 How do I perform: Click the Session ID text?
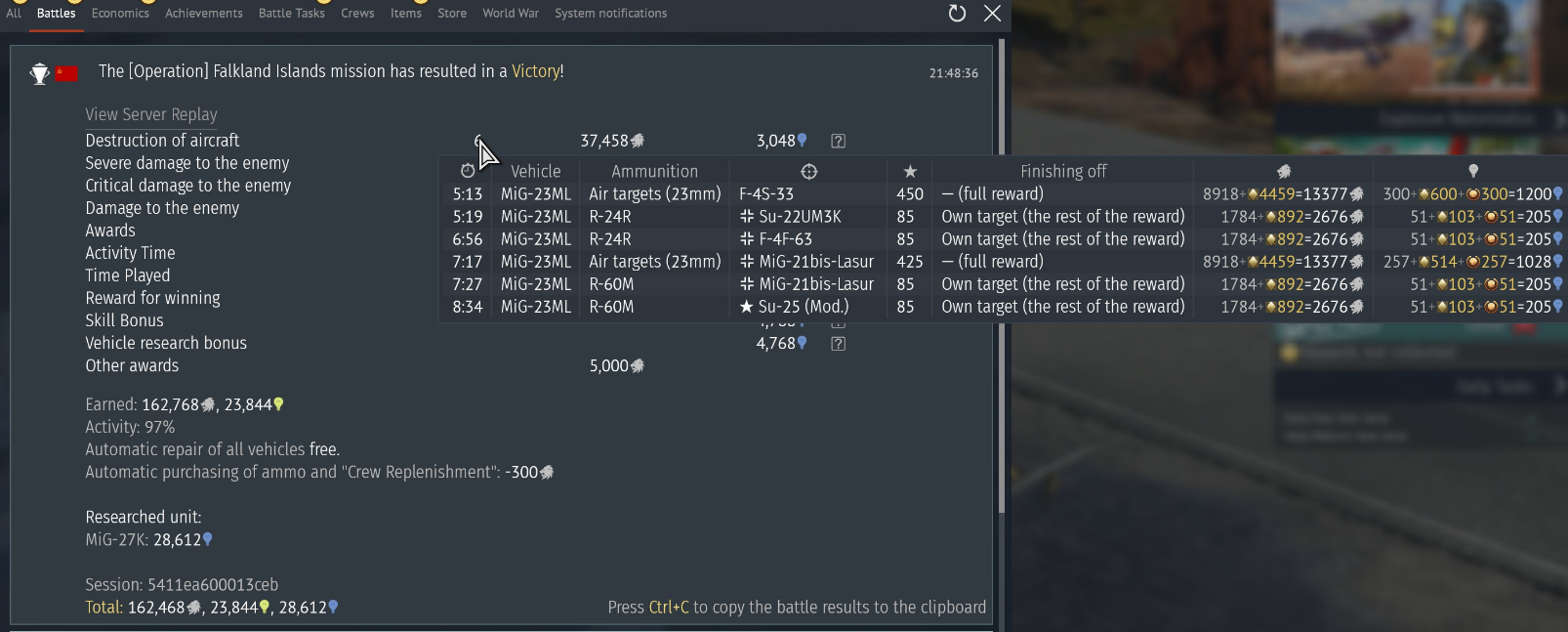coord(182,585)
